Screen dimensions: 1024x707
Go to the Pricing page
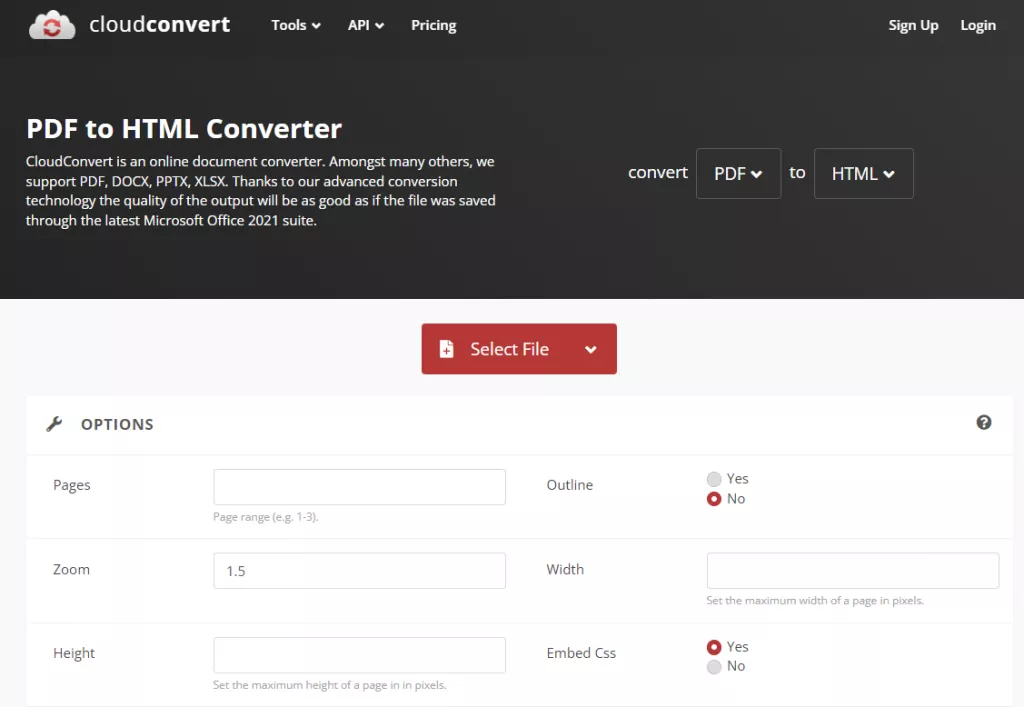tap(434, 25)
